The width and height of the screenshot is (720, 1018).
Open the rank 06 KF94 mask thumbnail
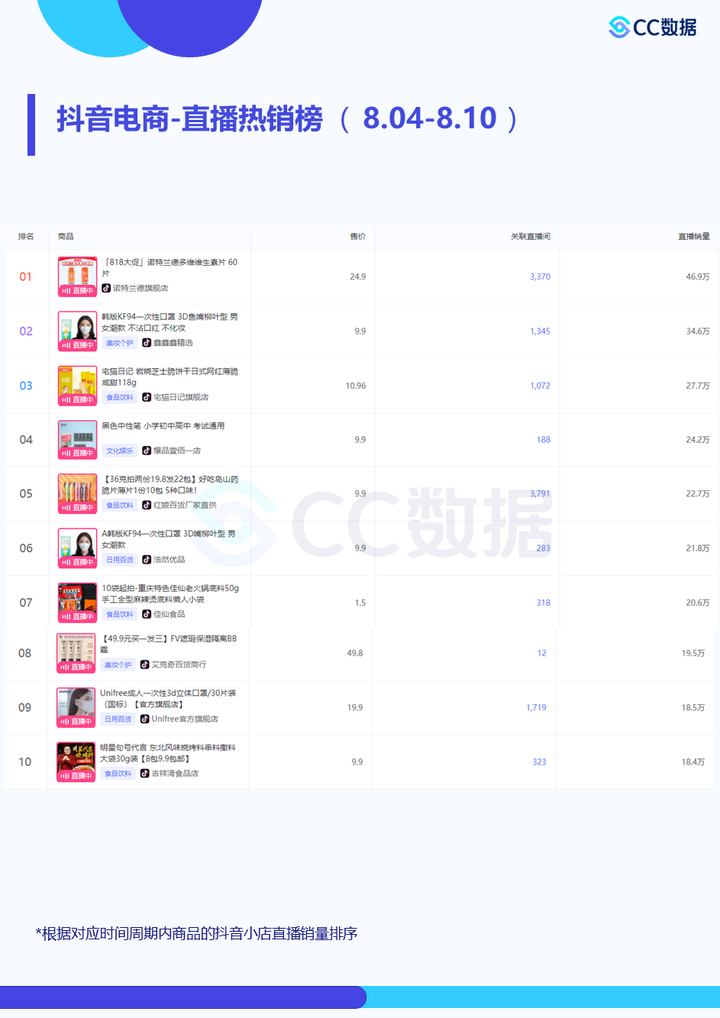coord(77,548)
